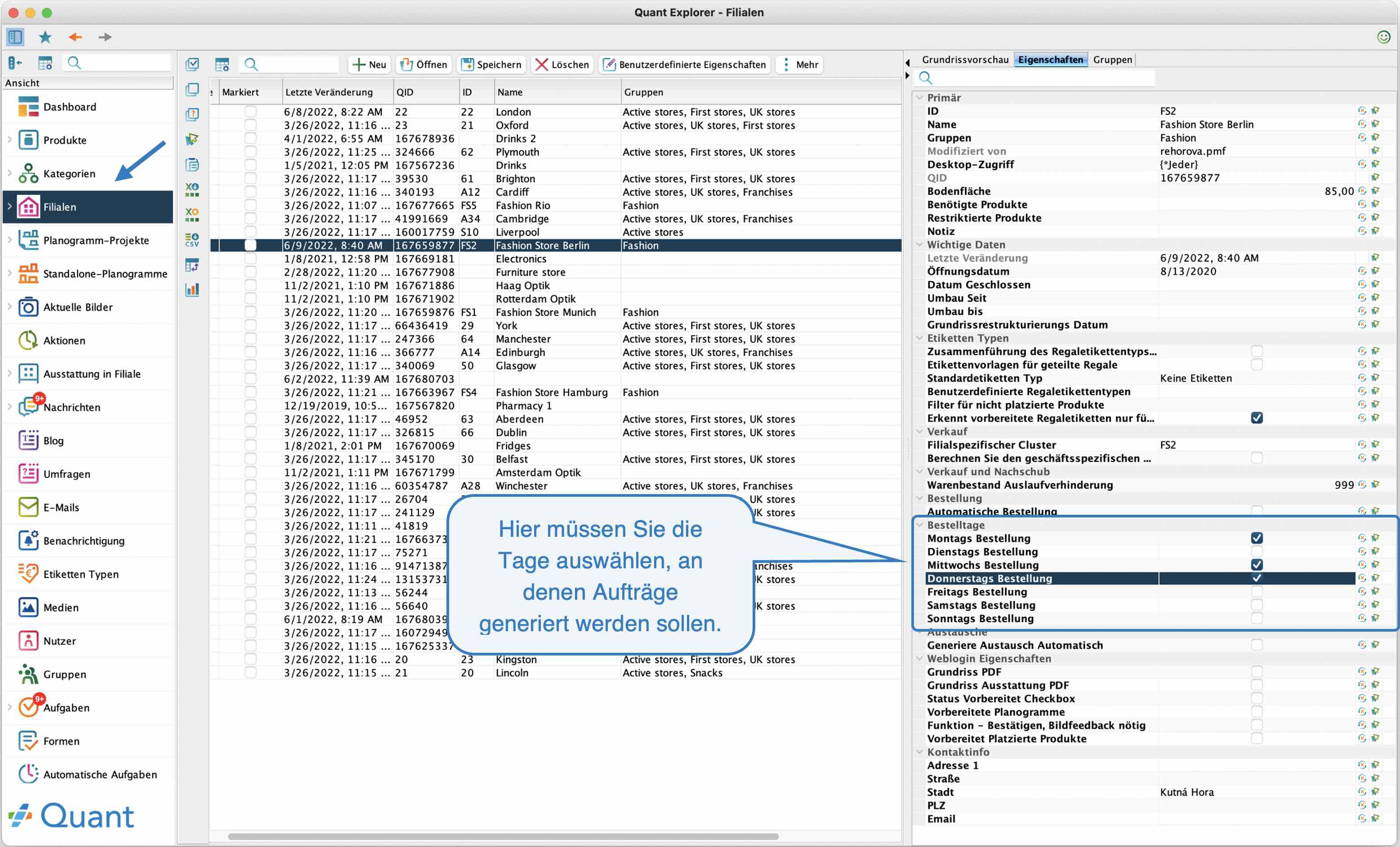This screenshot has height=847, width=1400.
Task: Click the green smiley face icon
Action: click(x=1383, y=37)
